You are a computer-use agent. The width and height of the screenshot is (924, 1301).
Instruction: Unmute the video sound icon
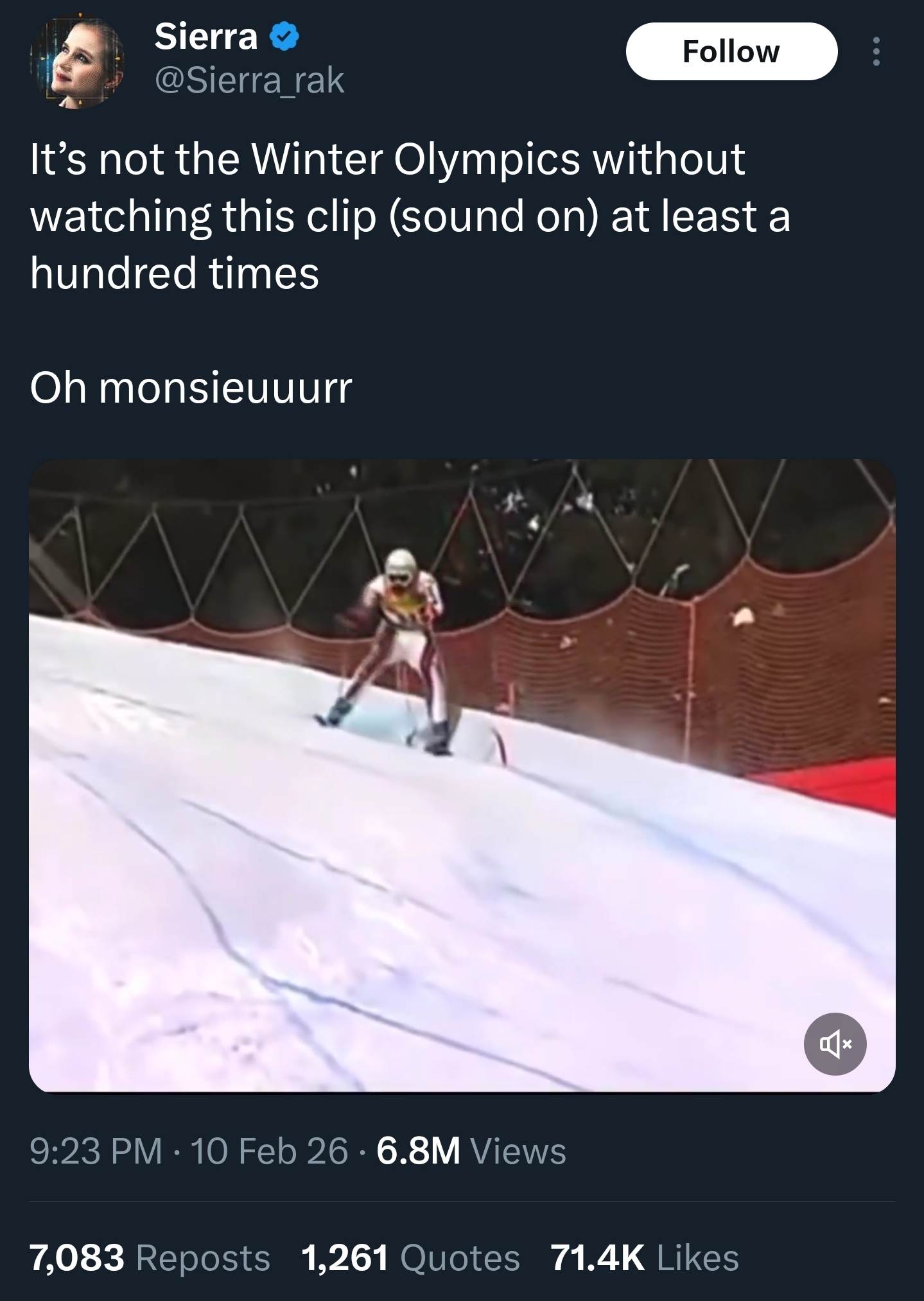pyautogui.click(x=835, y=1044)
